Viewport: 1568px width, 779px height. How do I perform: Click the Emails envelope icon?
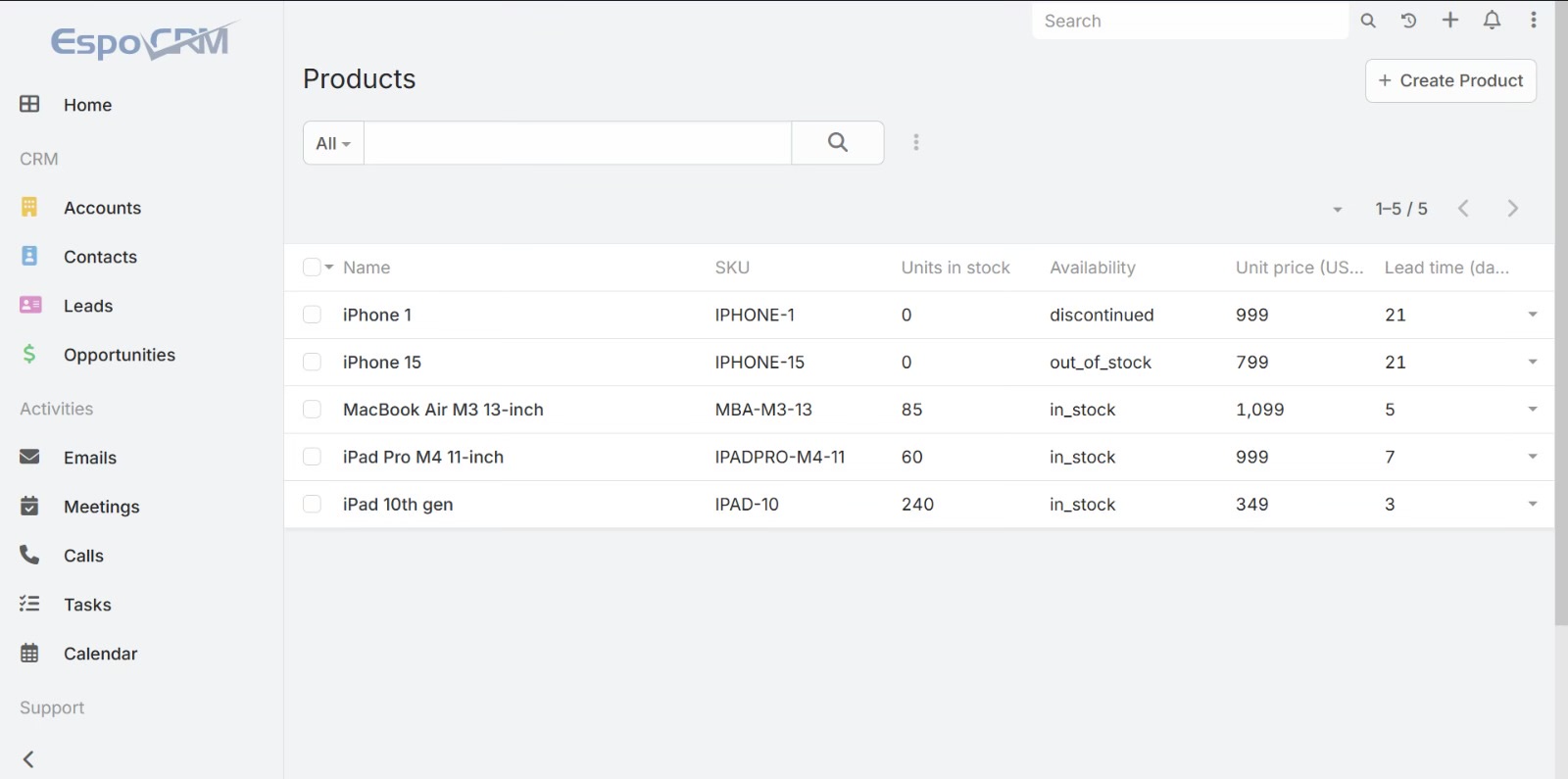[x=29, y=457]
